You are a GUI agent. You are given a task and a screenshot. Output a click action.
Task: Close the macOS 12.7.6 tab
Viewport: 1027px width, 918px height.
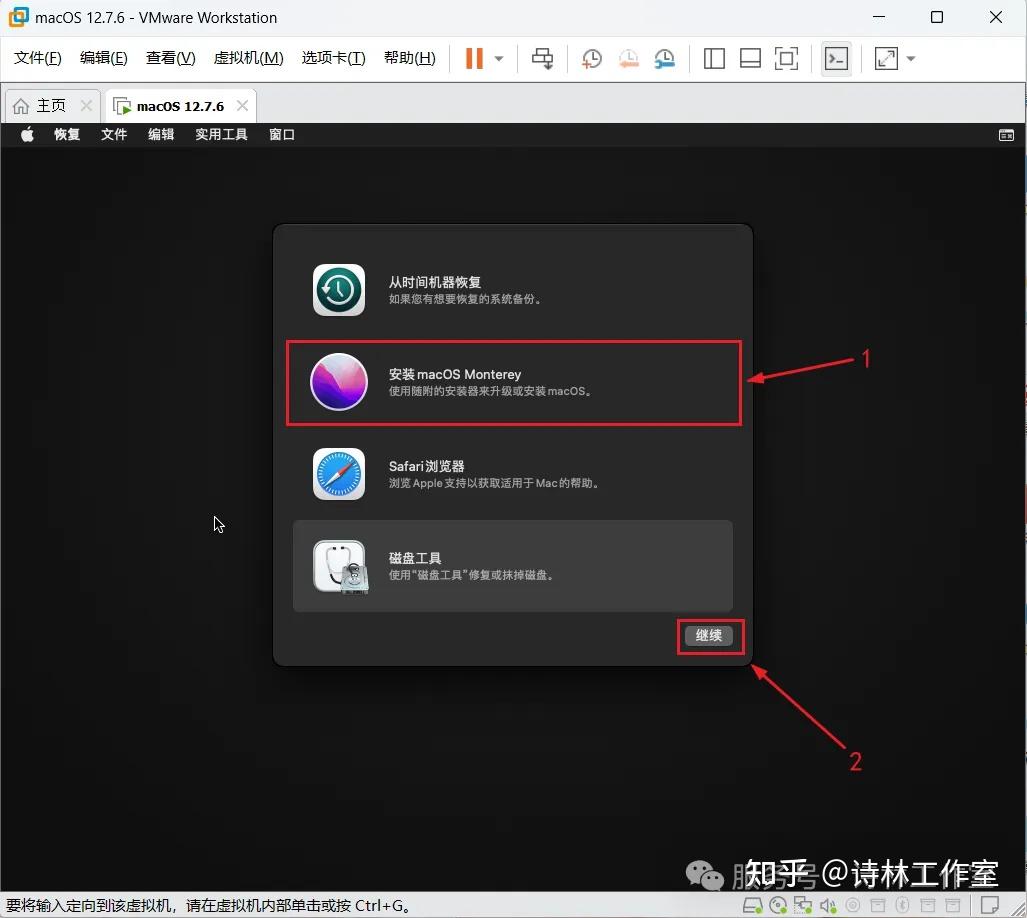242,105
